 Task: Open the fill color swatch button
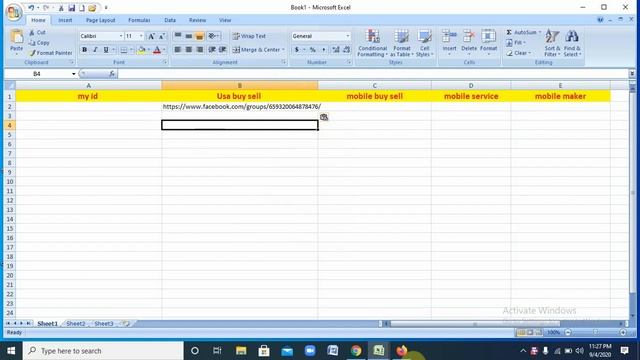click(x=142, y=50)
